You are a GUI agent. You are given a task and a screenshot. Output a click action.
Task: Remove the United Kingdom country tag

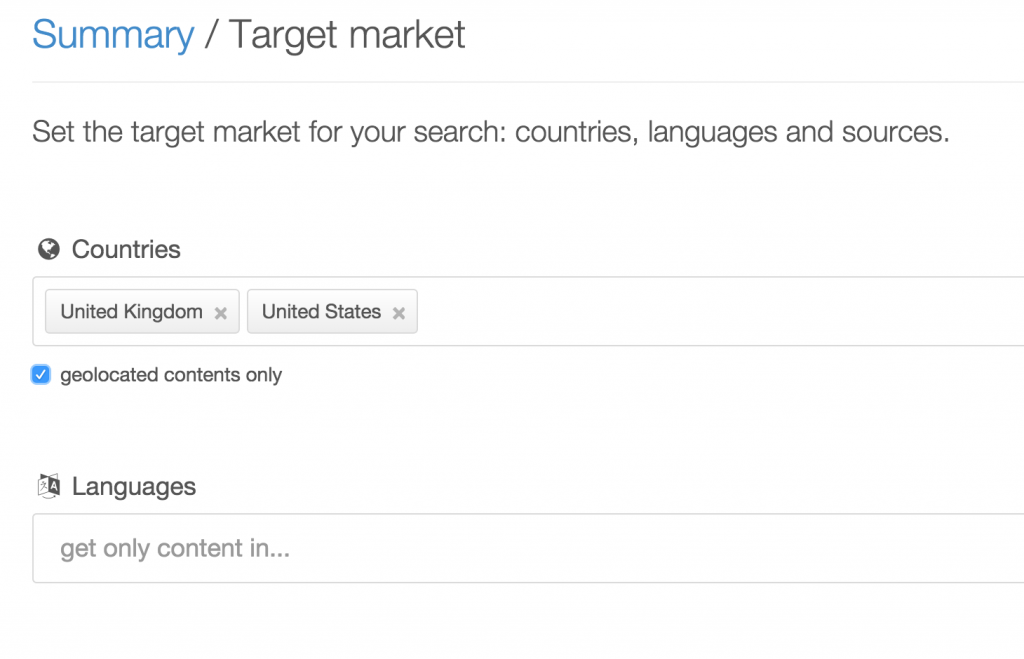(x=221, y=313)
